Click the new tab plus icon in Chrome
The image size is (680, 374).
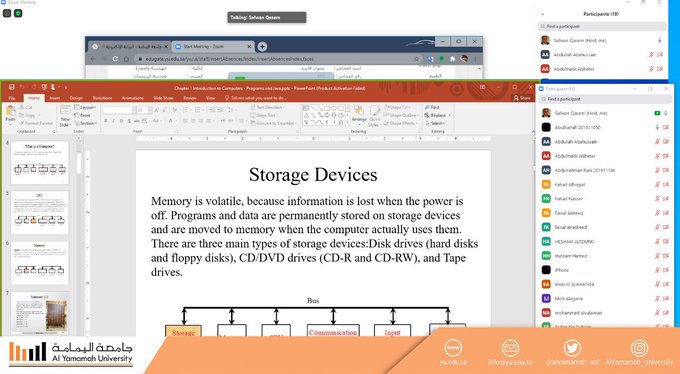pos(262,46)
